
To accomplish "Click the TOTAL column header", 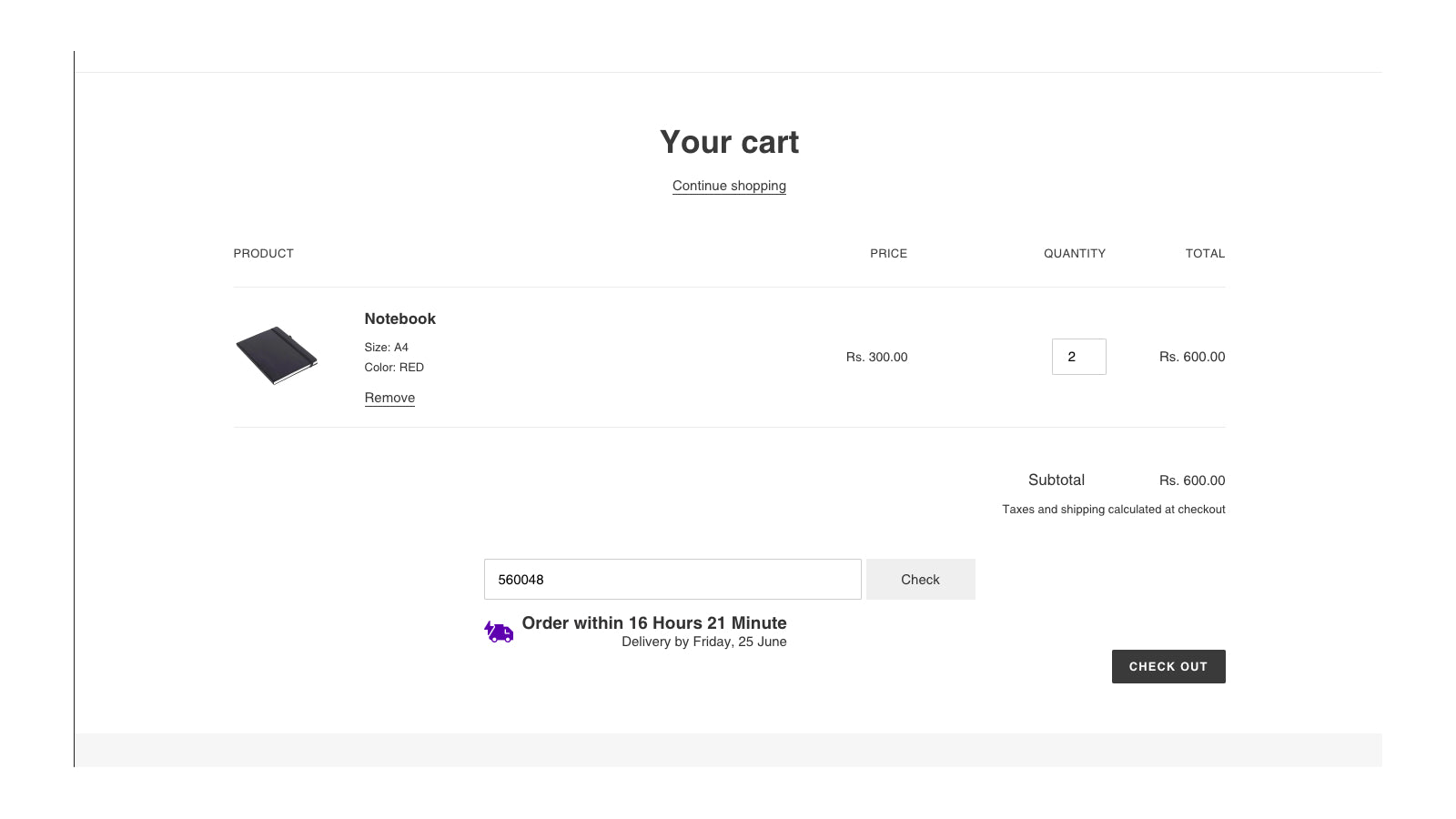I will tap(1204, 254).
